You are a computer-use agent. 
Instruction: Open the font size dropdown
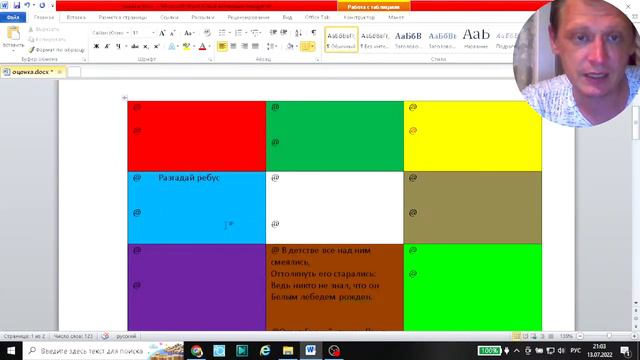click(x=153, y=33)
